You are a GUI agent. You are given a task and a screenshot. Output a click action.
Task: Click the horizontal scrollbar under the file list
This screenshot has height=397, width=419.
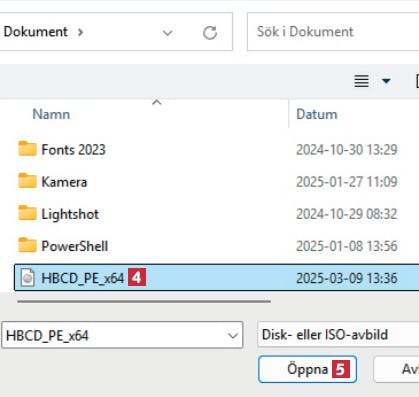144,302
